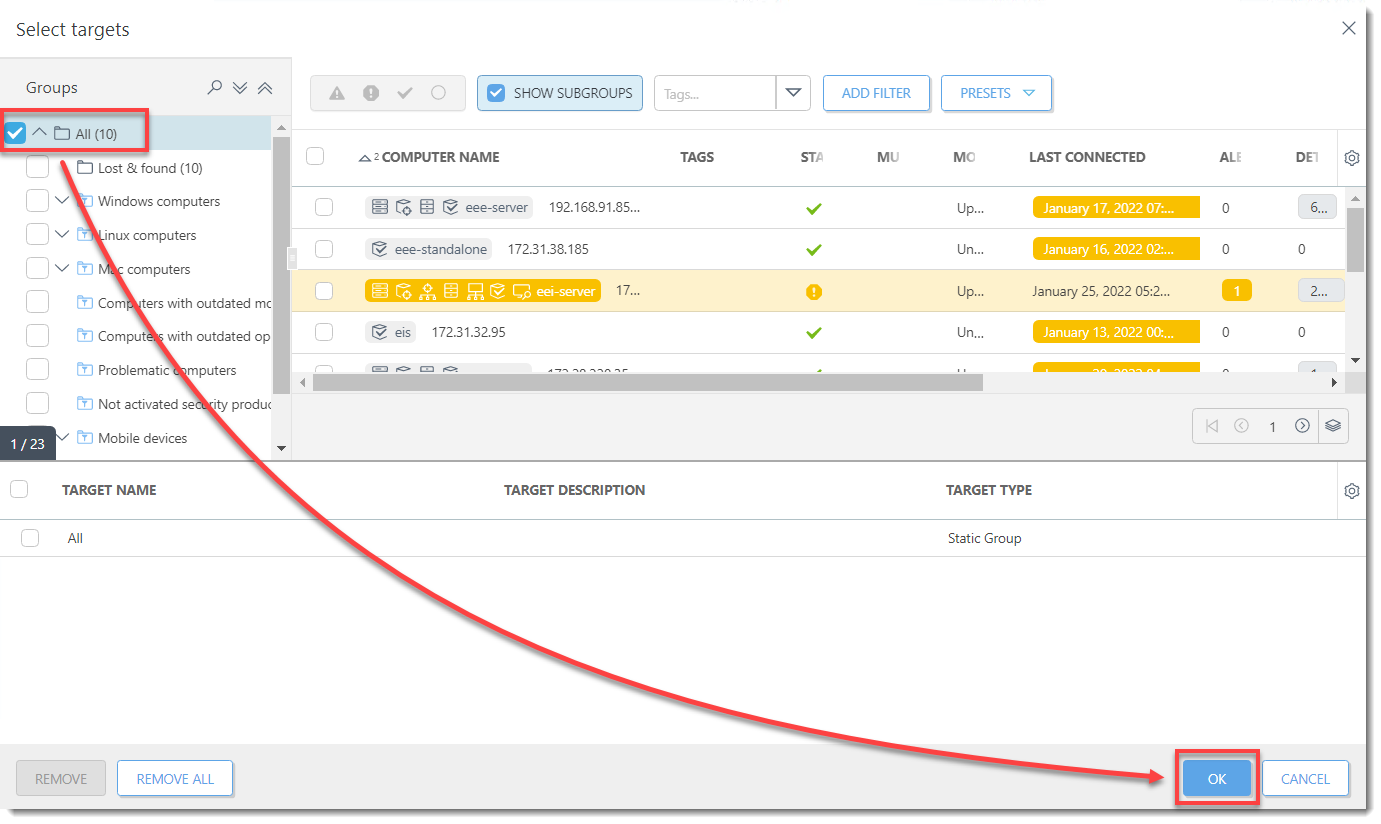Click the eee-standalone product icon
This screenshot has height=824, width=1381.
coord(379,249)
